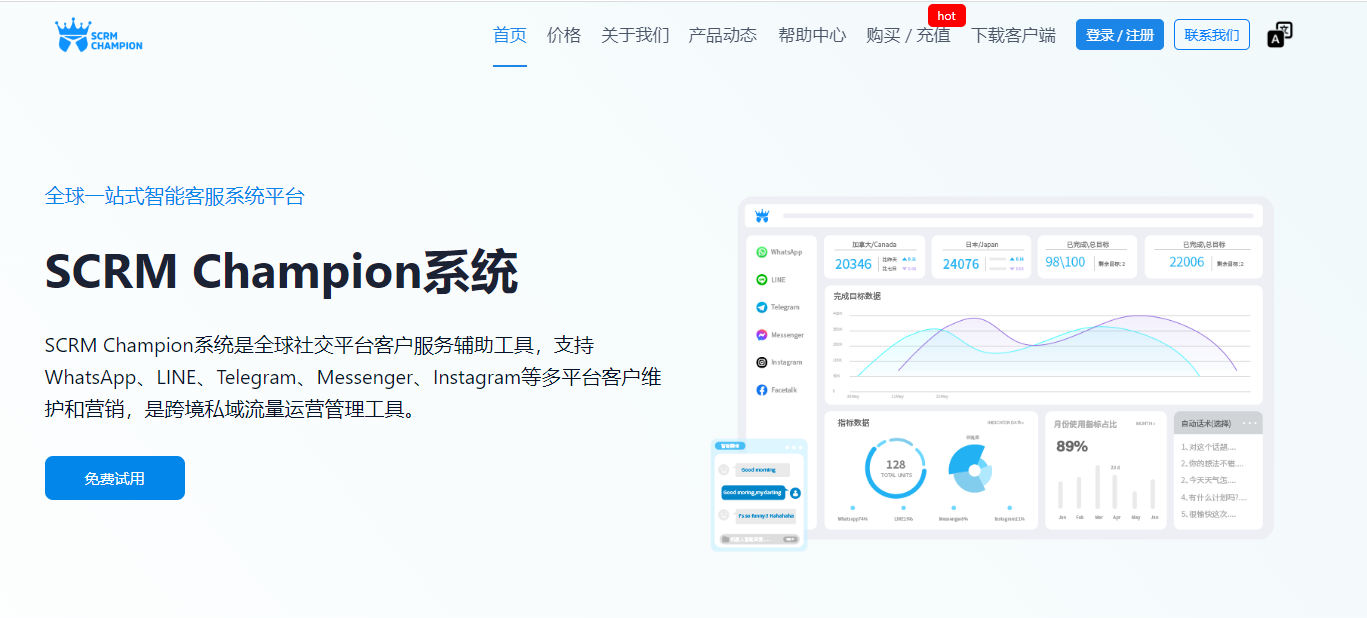Click the 128 Total Units donut chart
1367x618 pixels.
coord(895,468)
